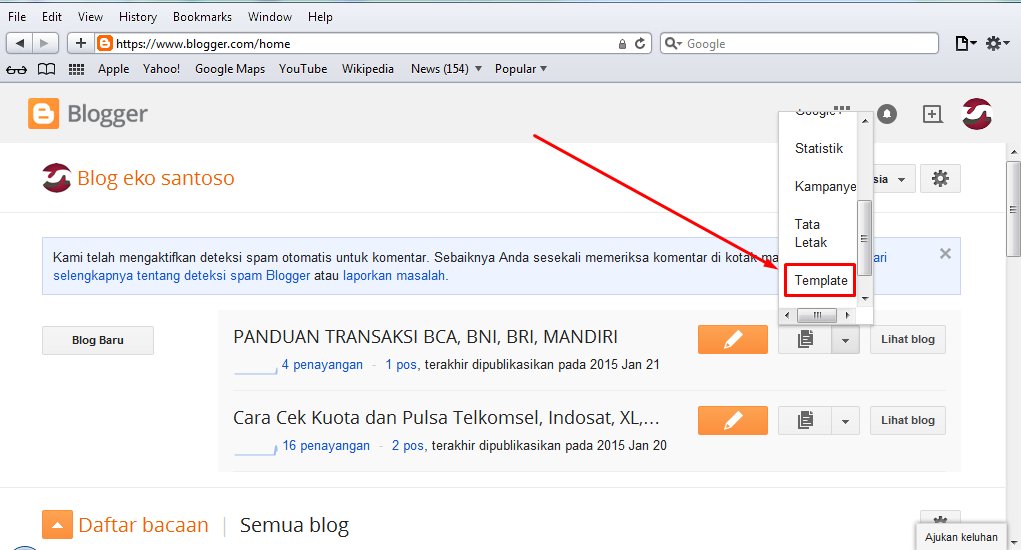The width and height of the screenshot is (1021, 550).
Task: Go back with the browser back arrow
Action: pyautogui.click(x=20, y=44)
